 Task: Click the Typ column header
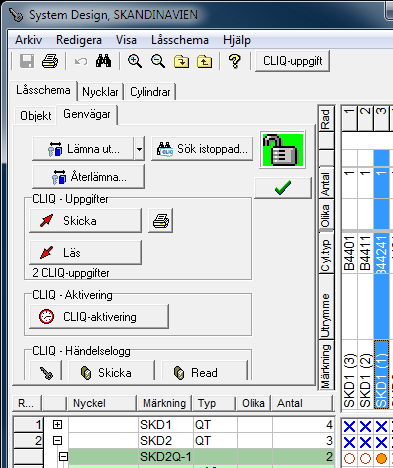pos(213,403)
